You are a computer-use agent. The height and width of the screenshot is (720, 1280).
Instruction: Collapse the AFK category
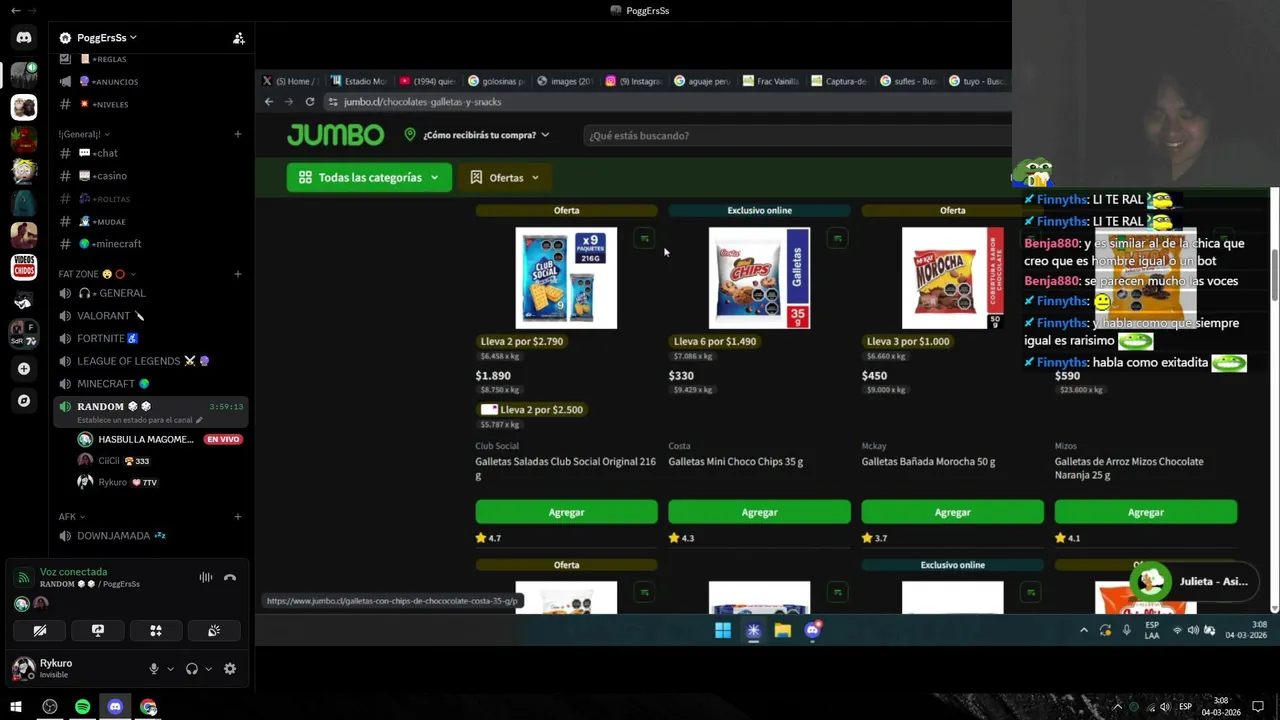point(71,517)
